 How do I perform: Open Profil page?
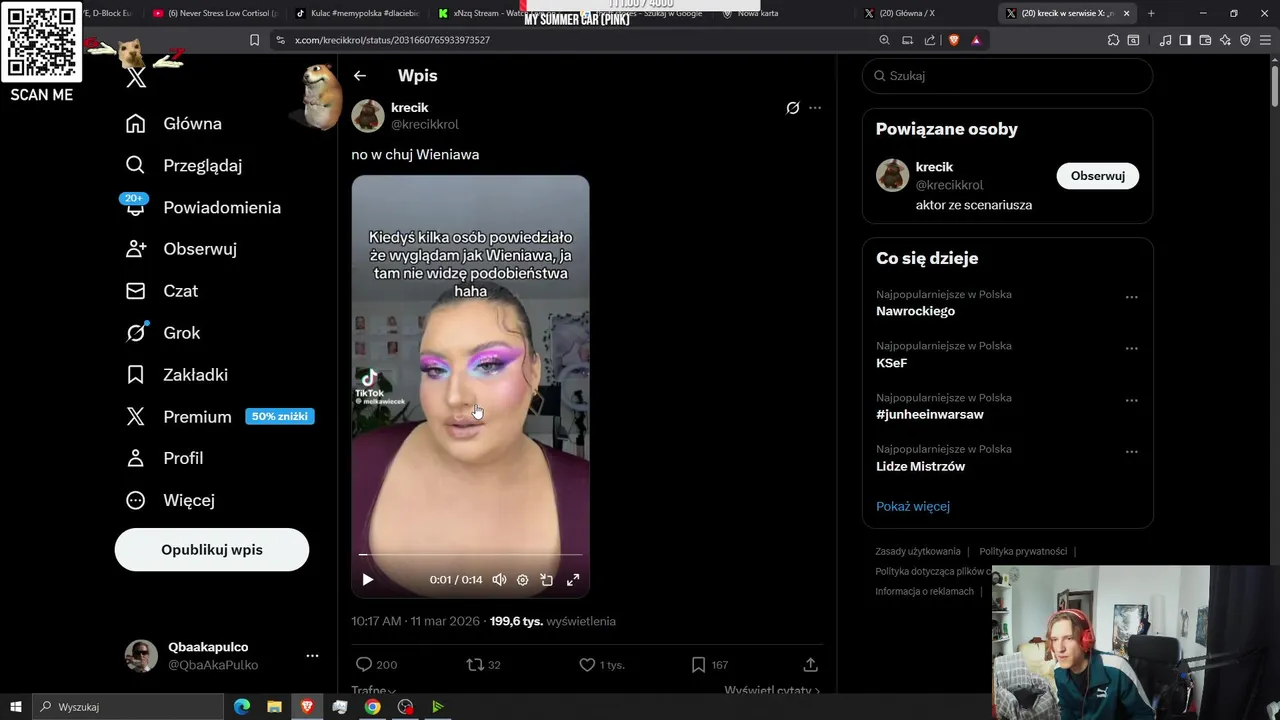coord(164,458)
